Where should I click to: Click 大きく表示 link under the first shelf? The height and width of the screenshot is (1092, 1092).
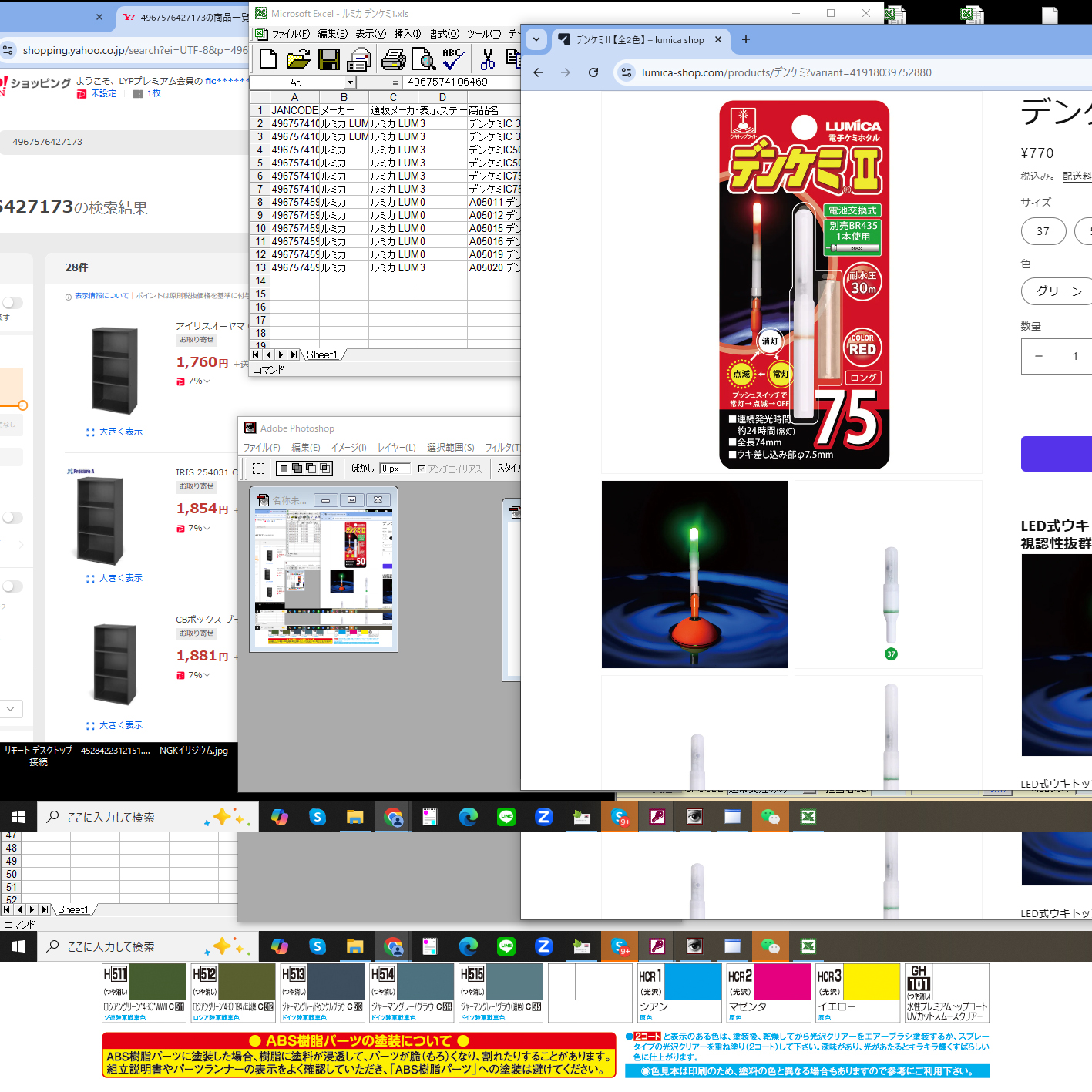point(120,432)
